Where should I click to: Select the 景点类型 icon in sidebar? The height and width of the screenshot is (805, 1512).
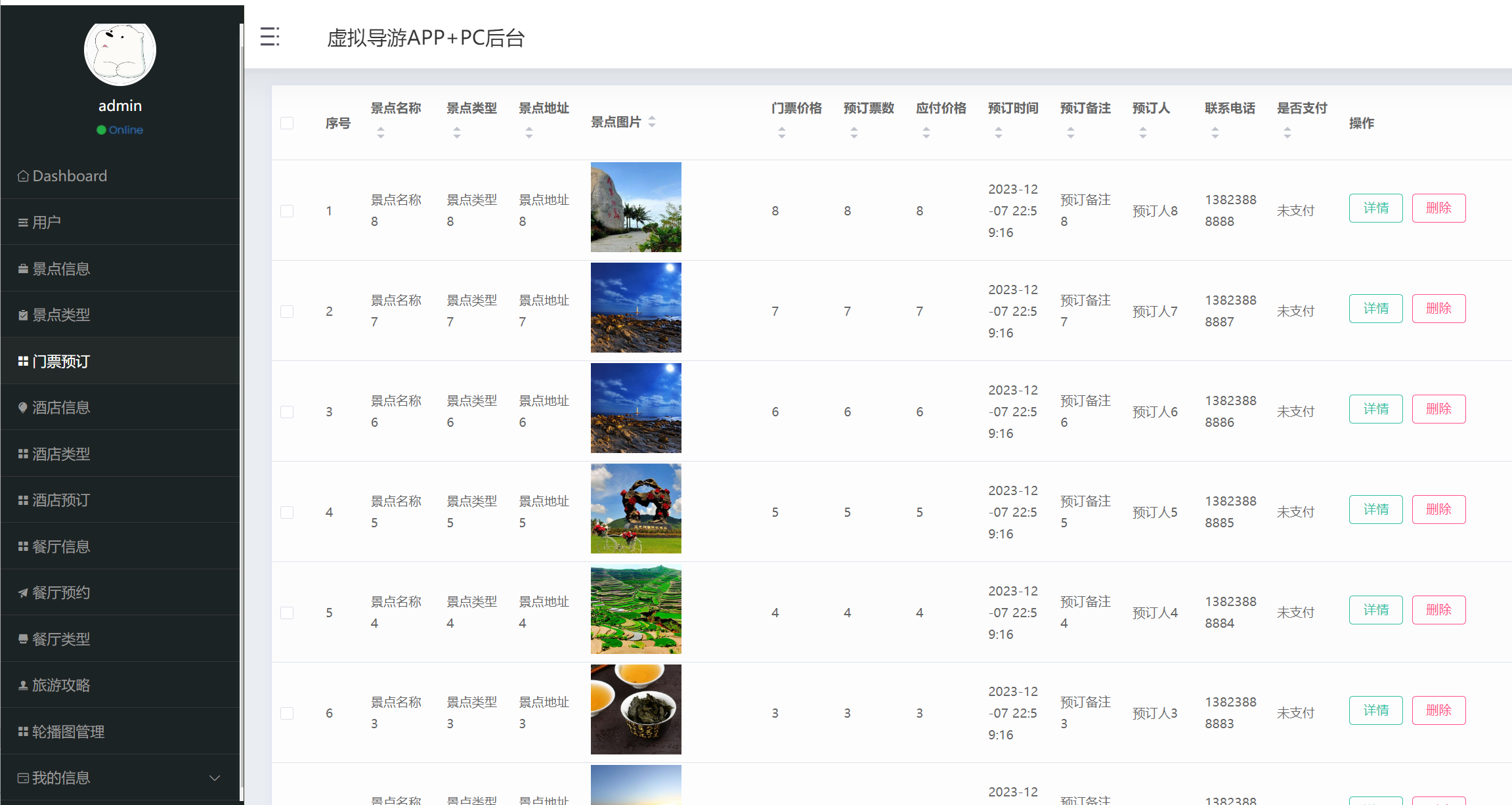(22, 315)
